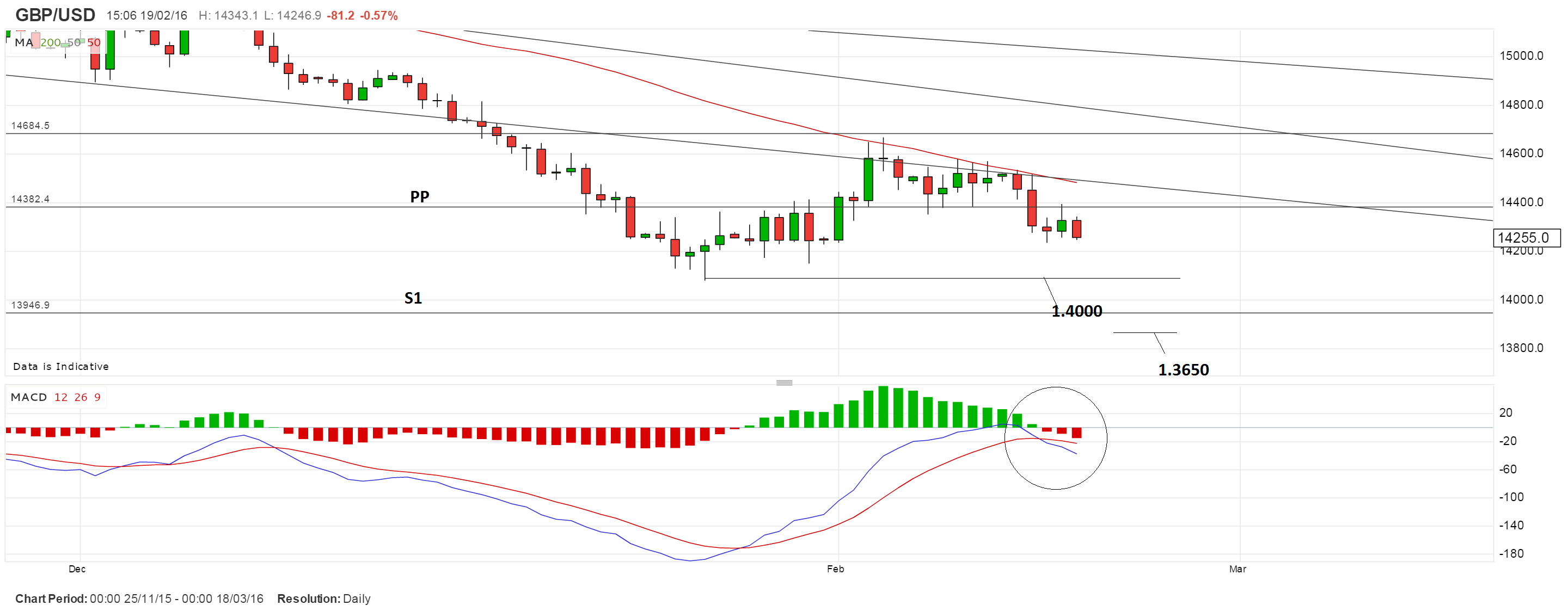Screen dimensions: 1568x611
Task: Click the Feb label on time axis
Action: 835,569
